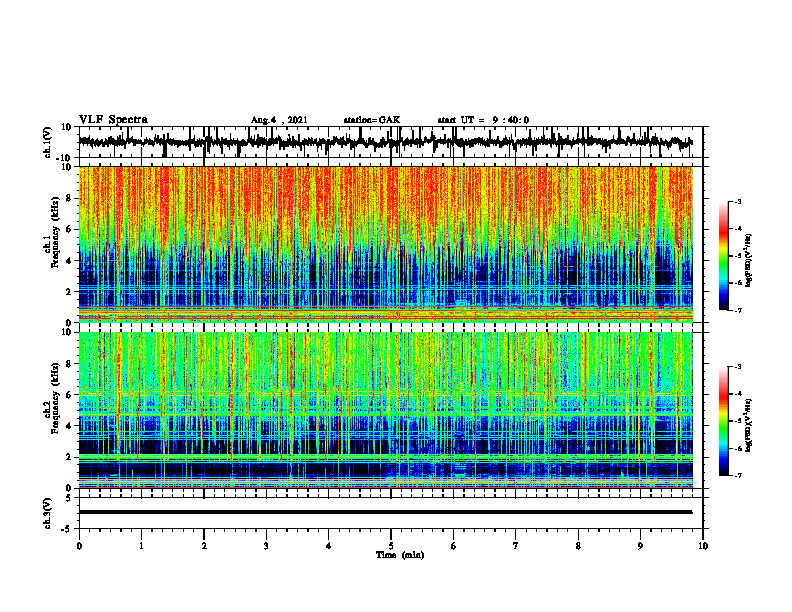This screenshot has height=612, width=792.
Task: Click time axis tick label "7"
Action: point(516,546)
